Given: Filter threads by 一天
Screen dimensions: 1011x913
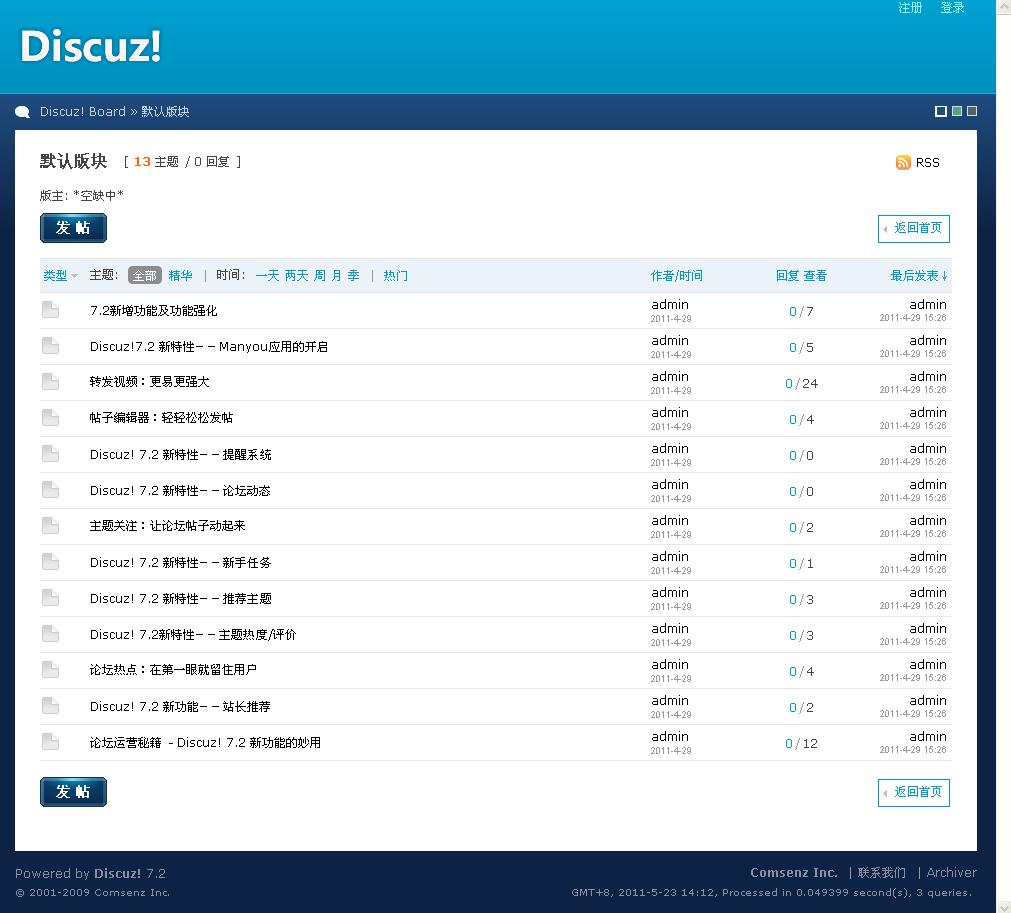Looking at the screenshot, I should 267,276.
